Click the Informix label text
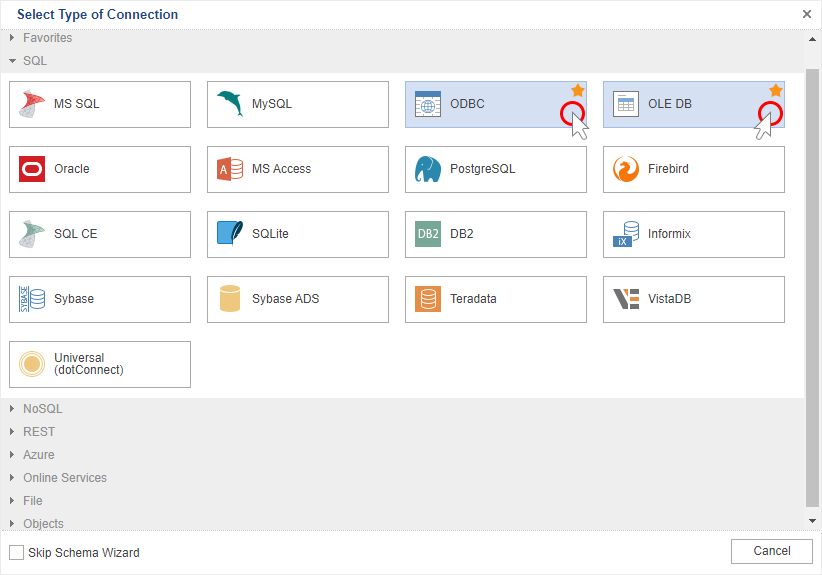Viewport: 822px width, 575px height. pos(669,234)
